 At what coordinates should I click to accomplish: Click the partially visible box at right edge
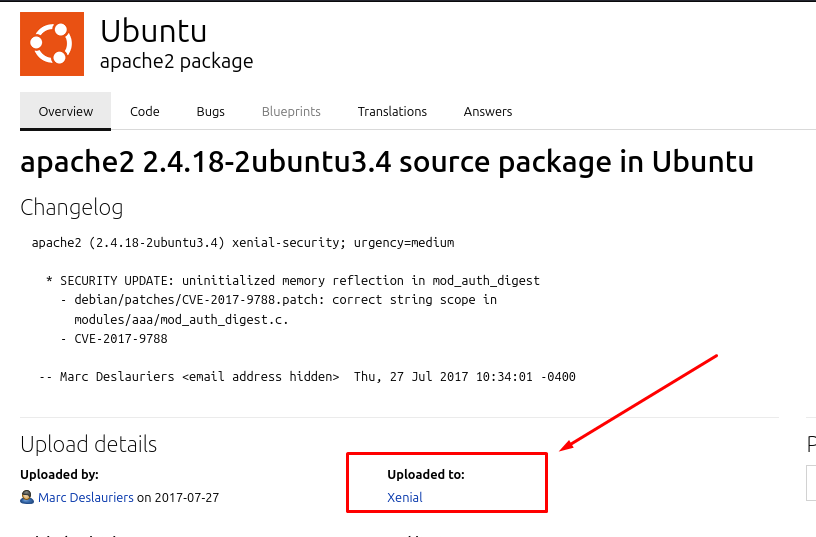[x=811, y=482]
